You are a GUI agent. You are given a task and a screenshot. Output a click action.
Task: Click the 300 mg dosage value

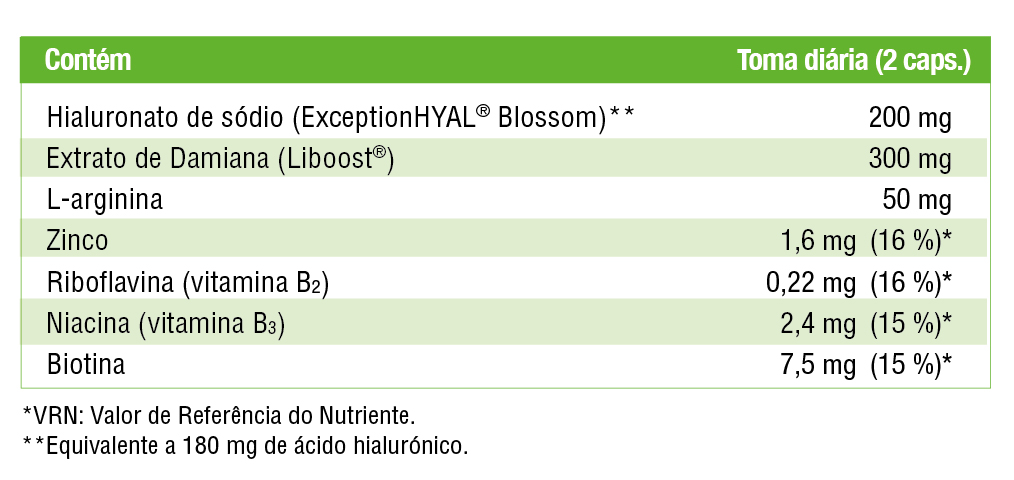tap(910, 159)
